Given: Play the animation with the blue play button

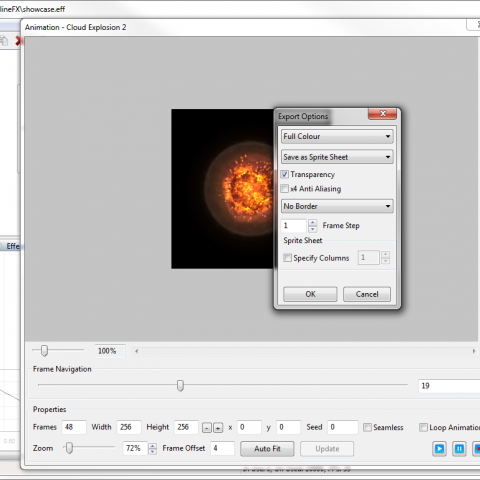Looking at the screenshot, I should (439, 449).
